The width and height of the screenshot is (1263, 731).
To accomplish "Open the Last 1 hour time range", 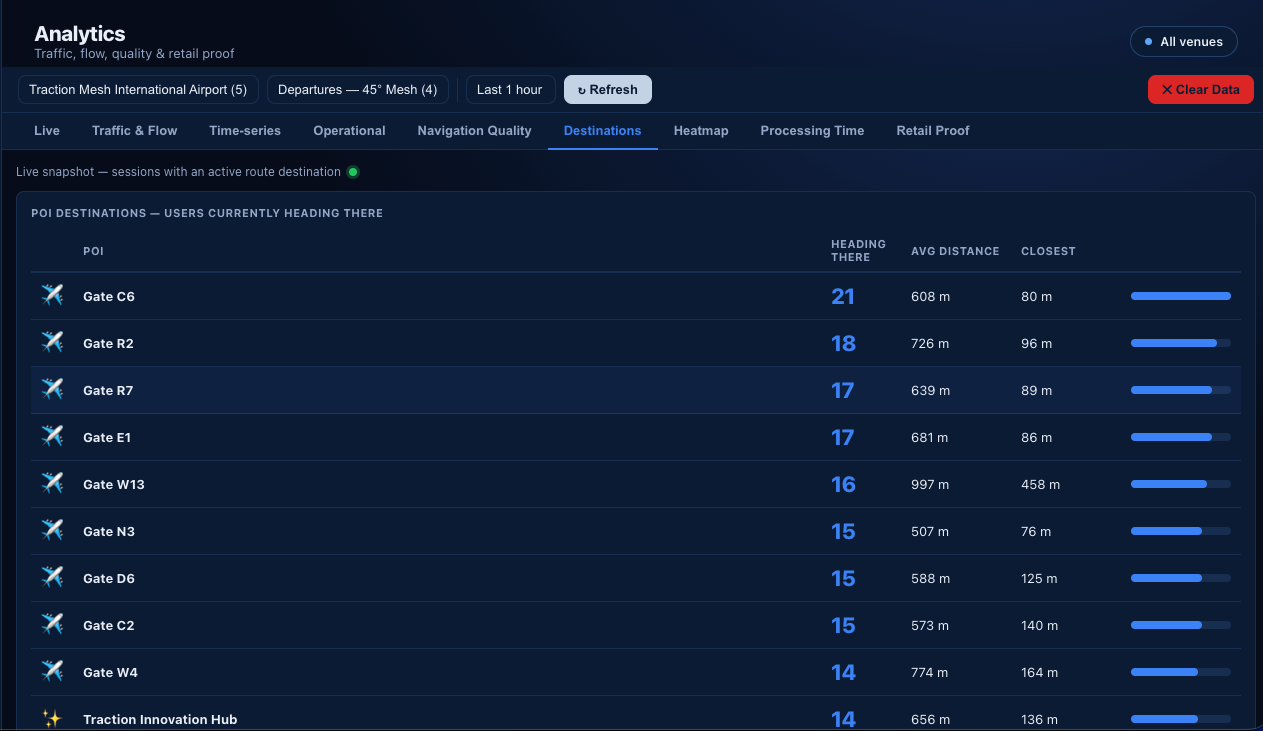I will point(510,89).
